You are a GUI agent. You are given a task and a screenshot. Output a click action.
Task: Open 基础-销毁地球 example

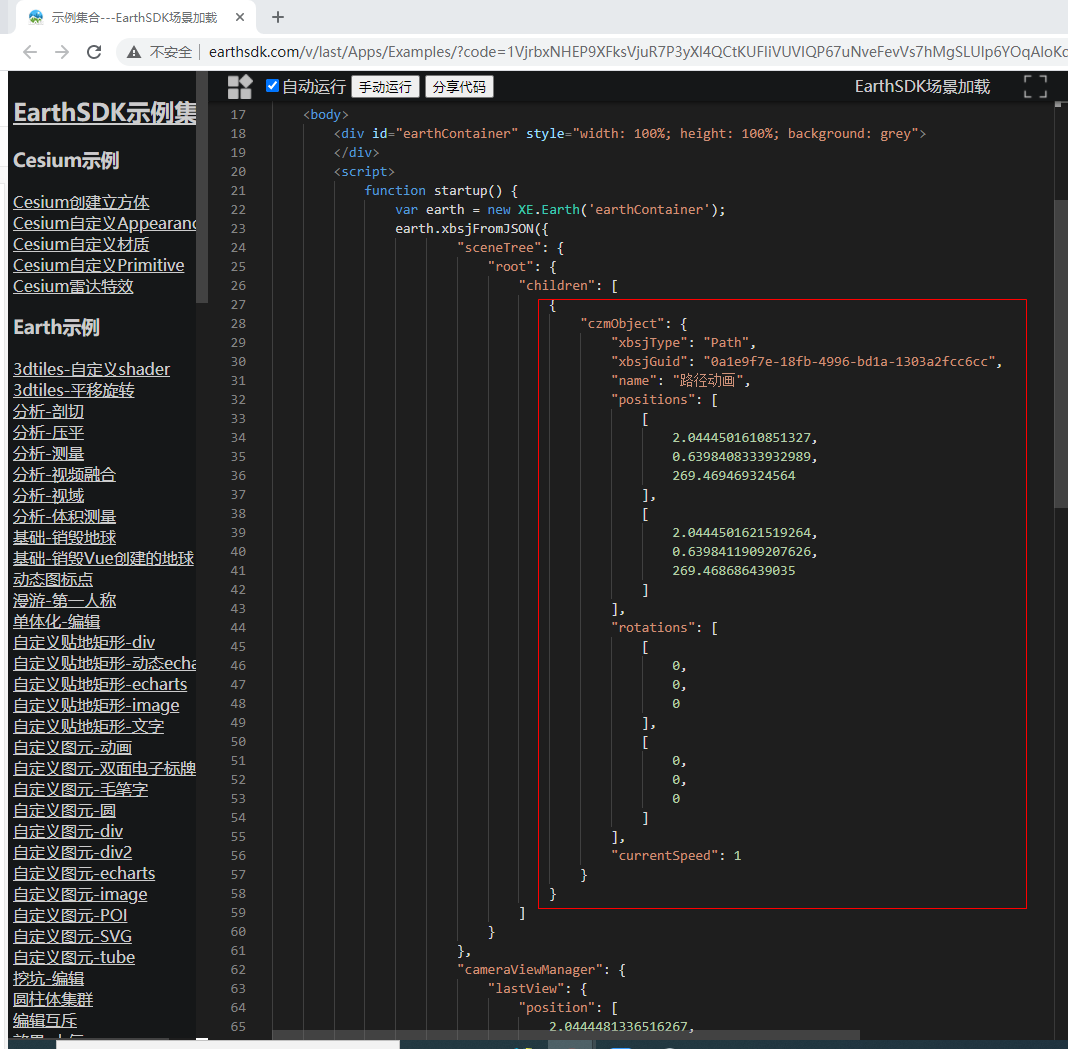(x=65, y=538)
